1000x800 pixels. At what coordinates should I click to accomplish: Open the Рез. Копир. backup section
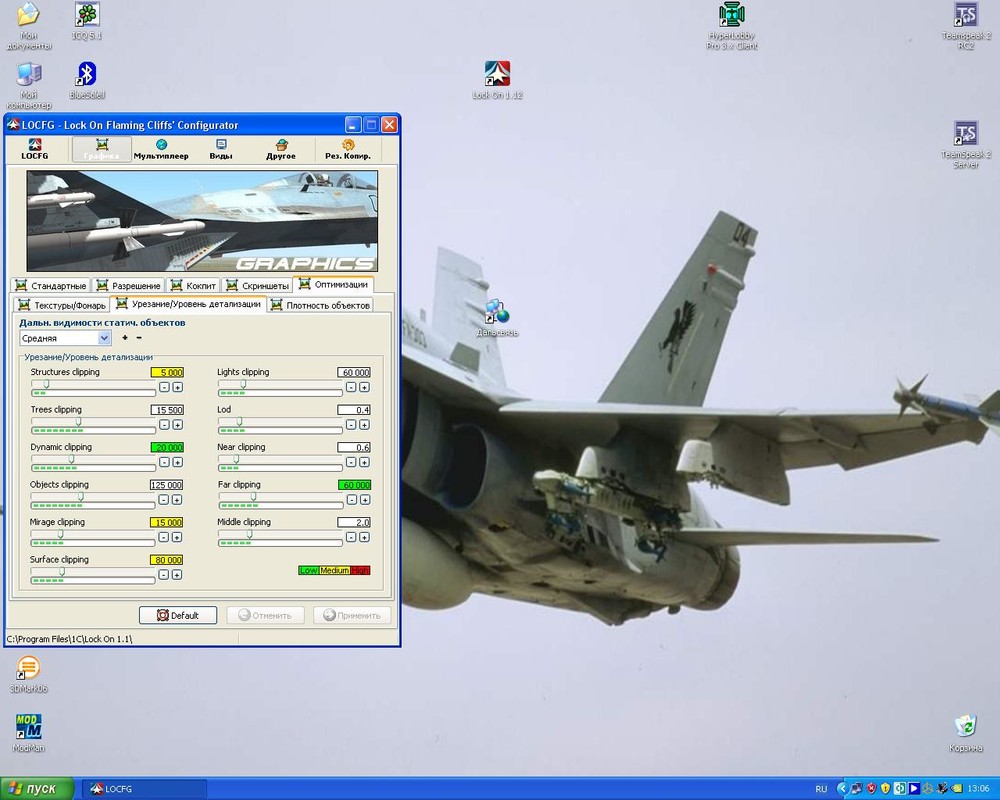(x=348, y=150)
